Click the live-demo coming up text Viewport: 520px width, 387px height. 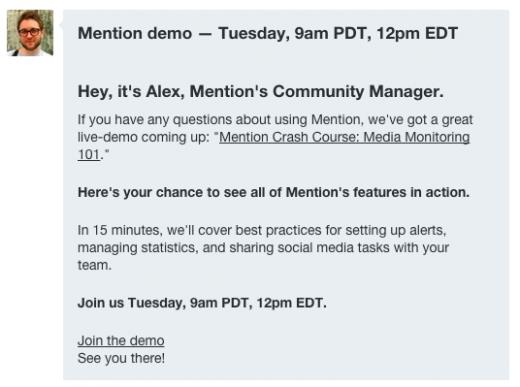[144, 137]
